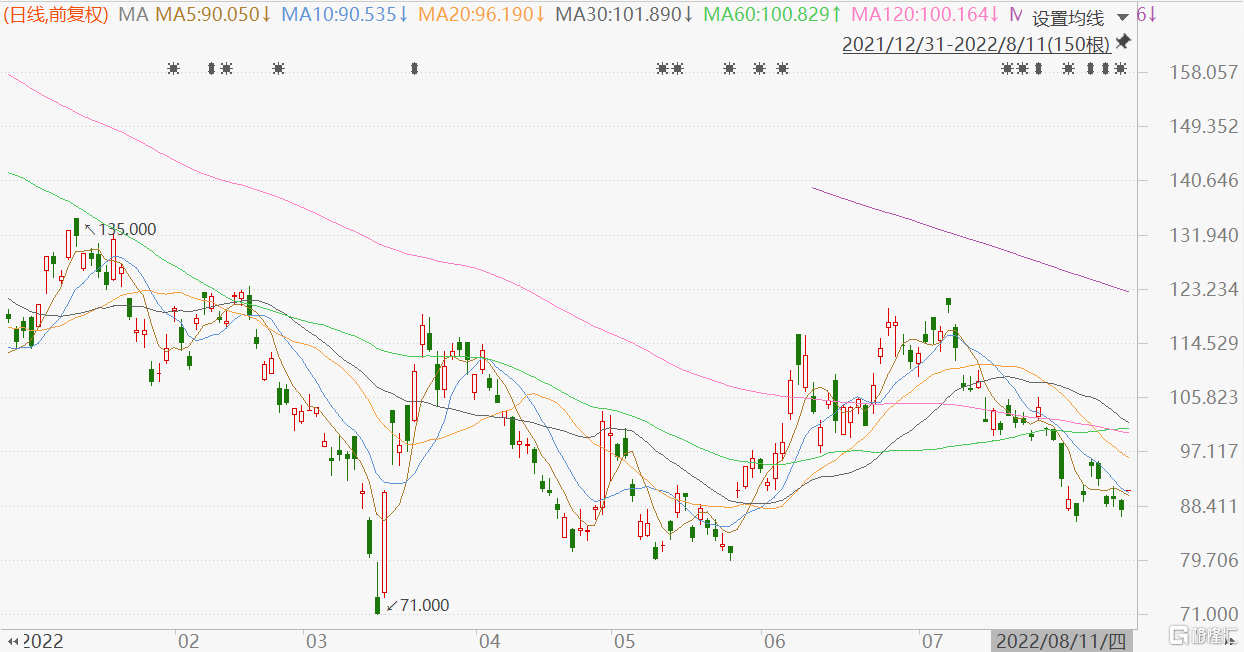
Task: Select the (日线,前复权) period label
Action: coord(56,15)
